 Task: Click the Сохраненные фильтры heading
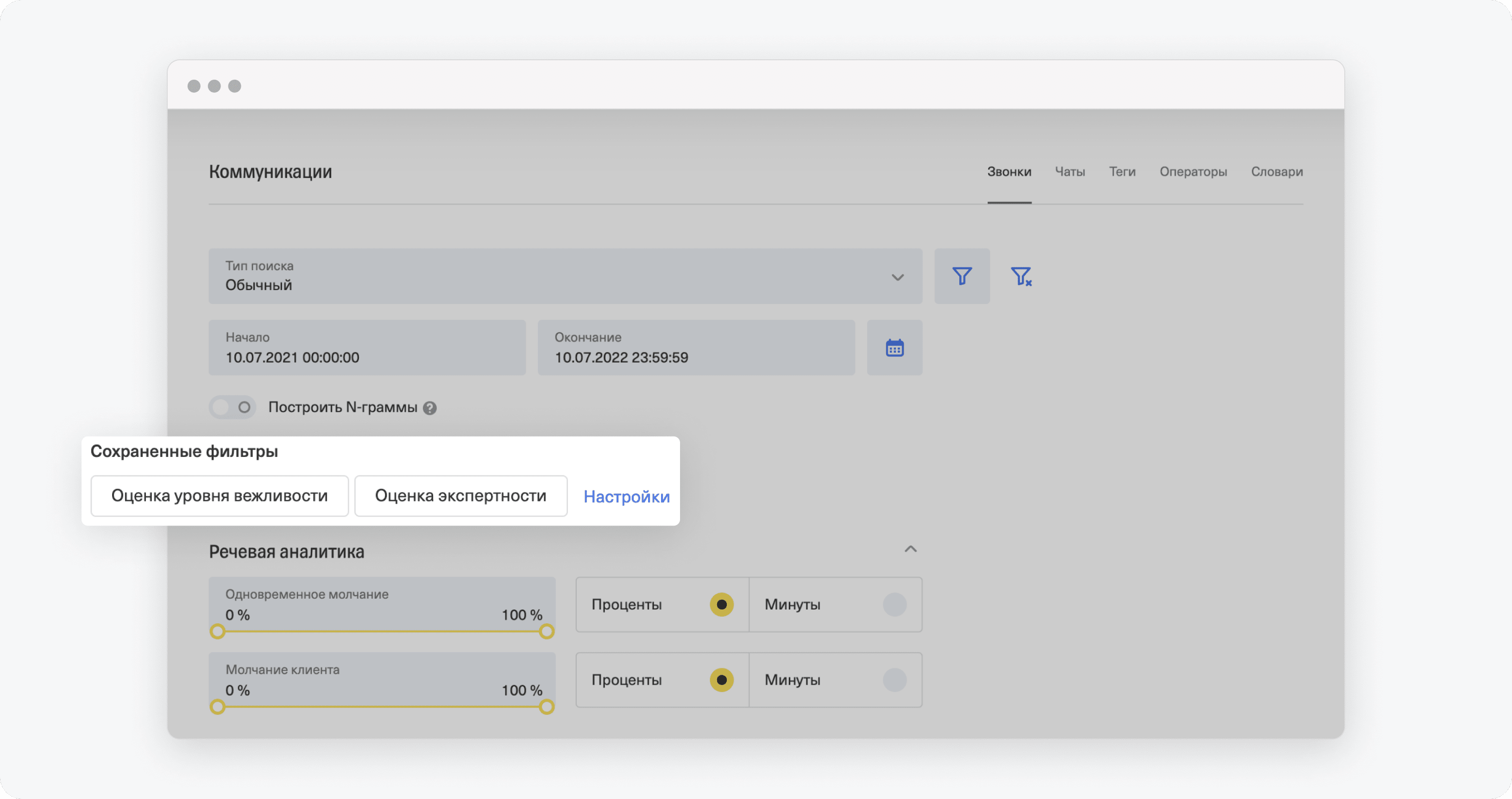[x=184, y=451]
